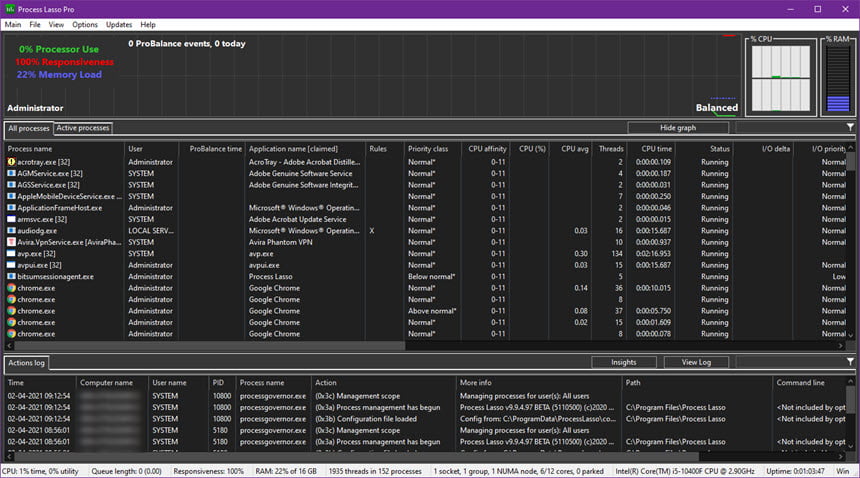
Task: Sort by the Status column header
Action: 704,149
